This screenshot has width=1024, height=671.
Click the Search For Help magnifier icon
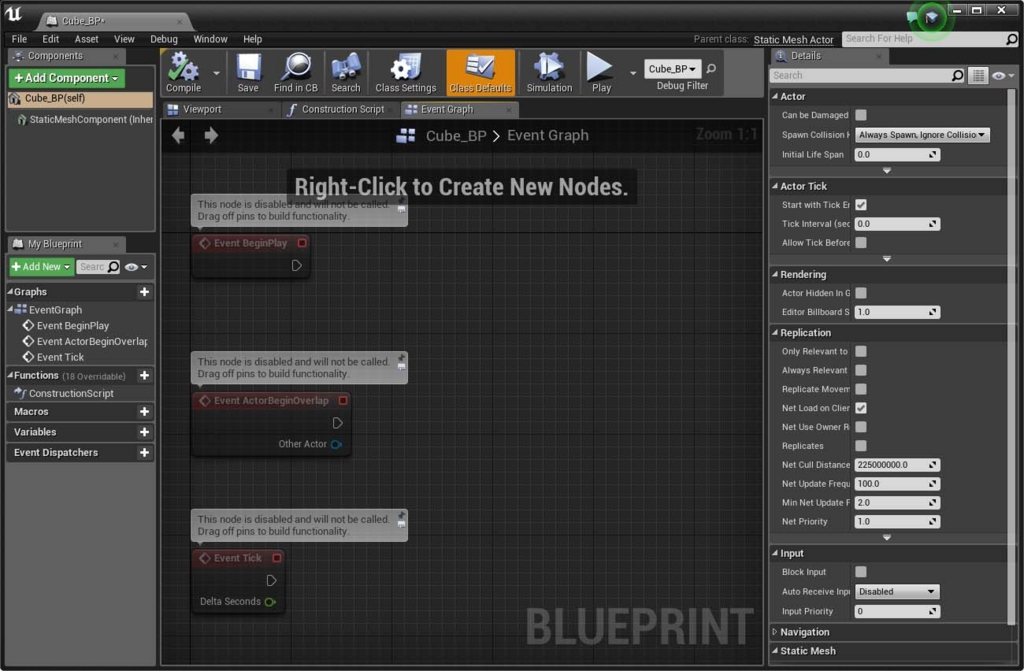[1011, 39]
